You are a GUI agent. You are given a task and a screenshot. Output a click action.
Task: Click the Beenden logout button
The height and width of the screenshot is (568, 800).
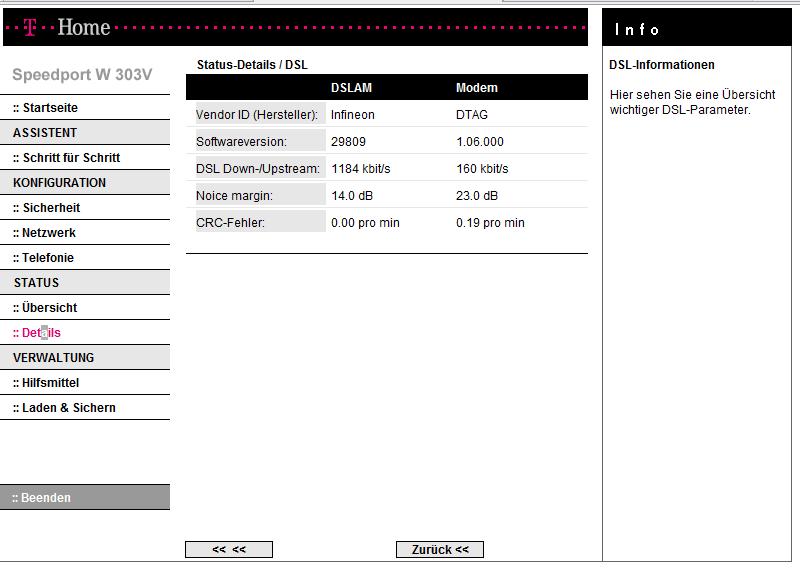point(85,498)
